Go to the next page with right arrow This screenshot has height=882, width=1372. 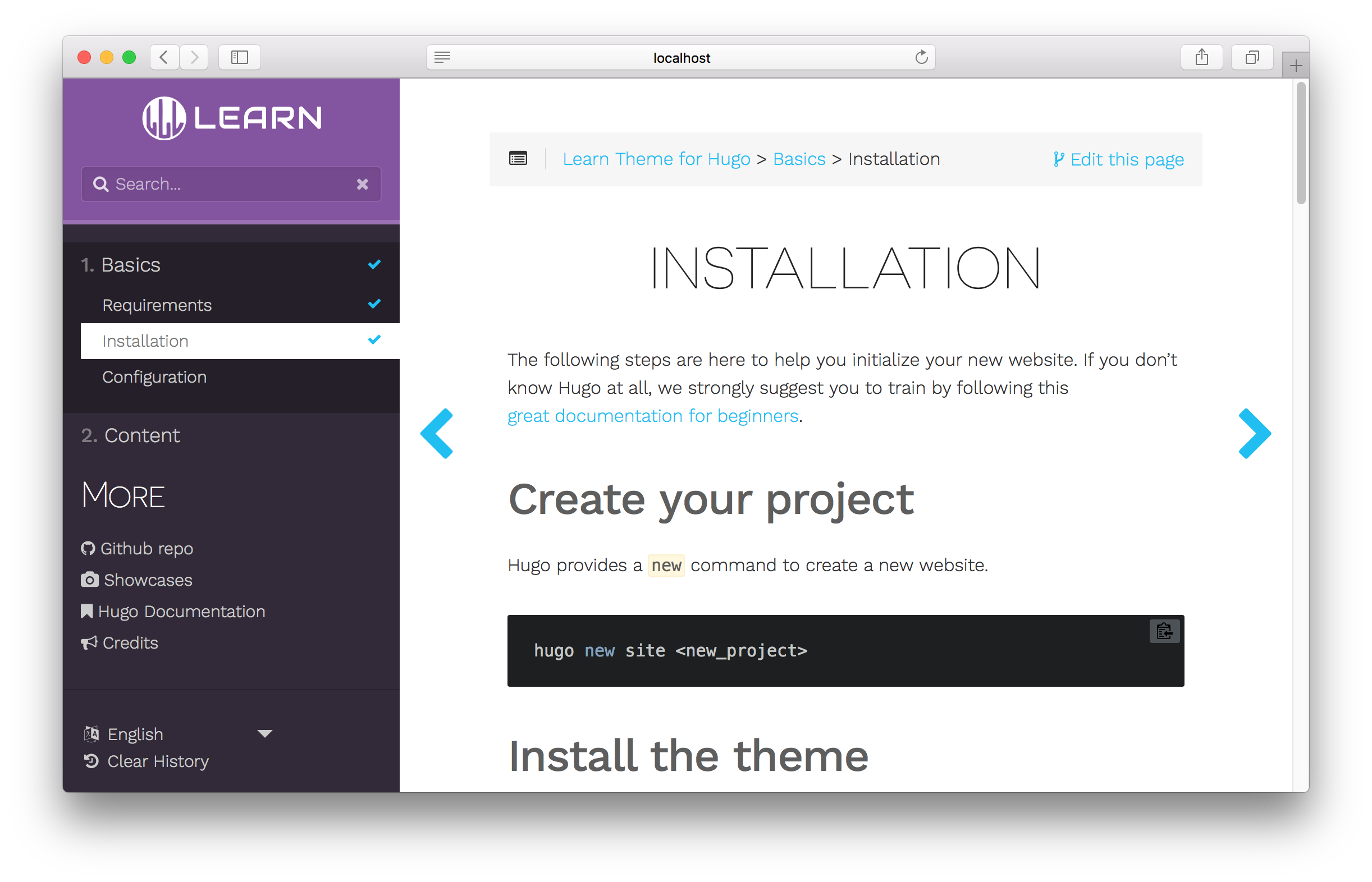pos(1255,434)
